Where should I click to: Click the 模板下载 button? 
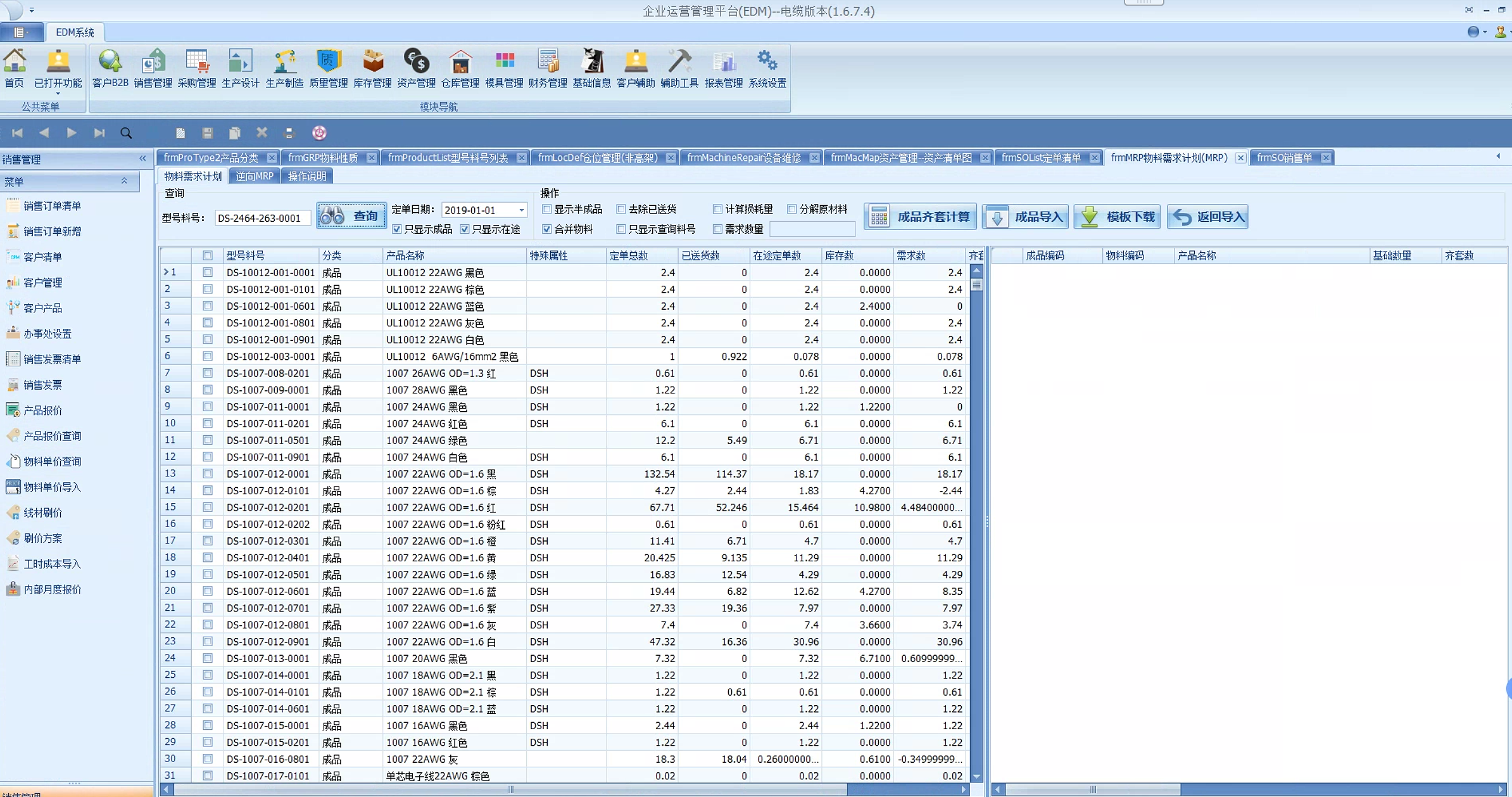[1118, 217]
